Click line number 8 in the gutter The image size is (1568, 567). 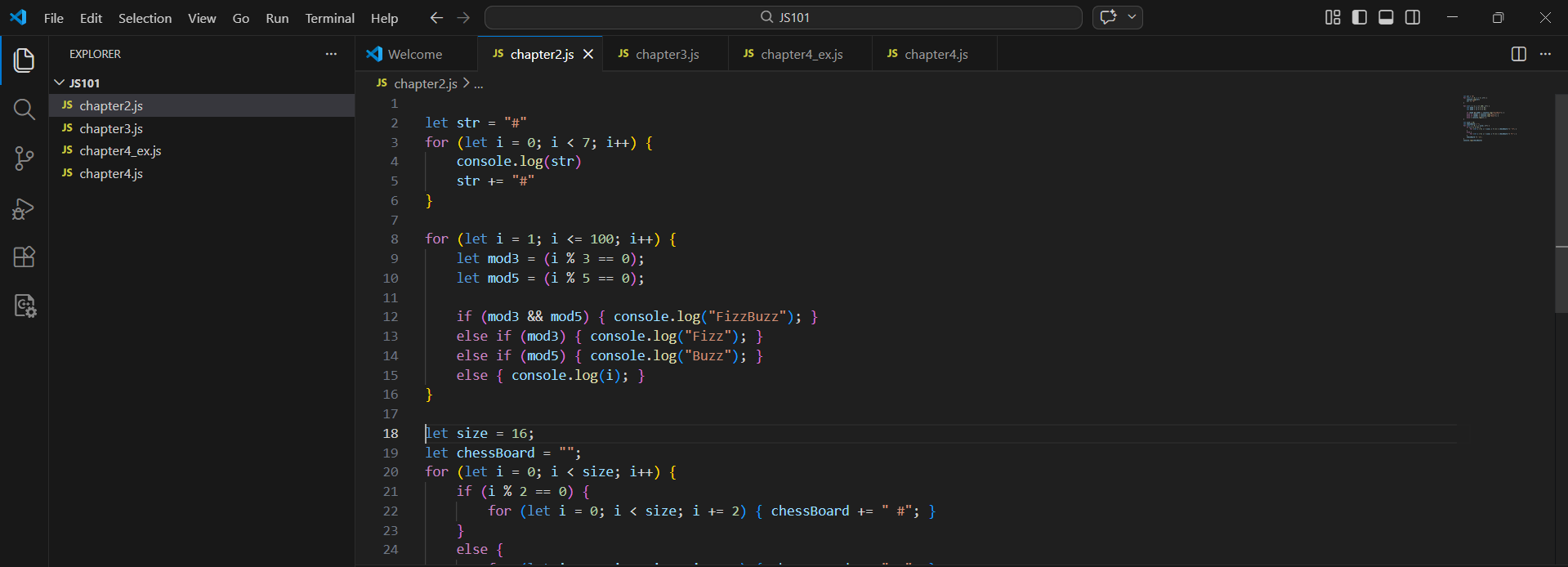click(395, 239)
